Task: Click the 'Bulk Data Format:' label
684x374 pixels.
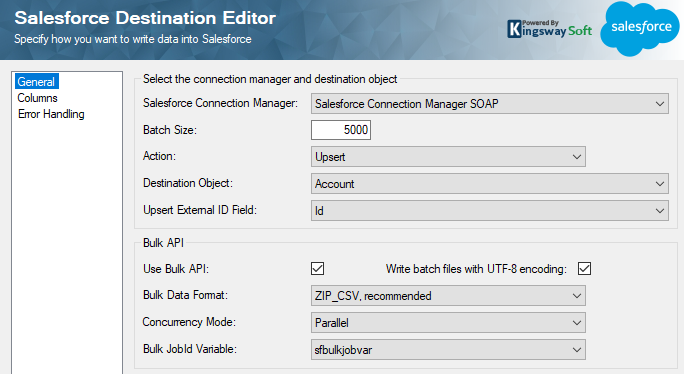Action: [185, 295]
